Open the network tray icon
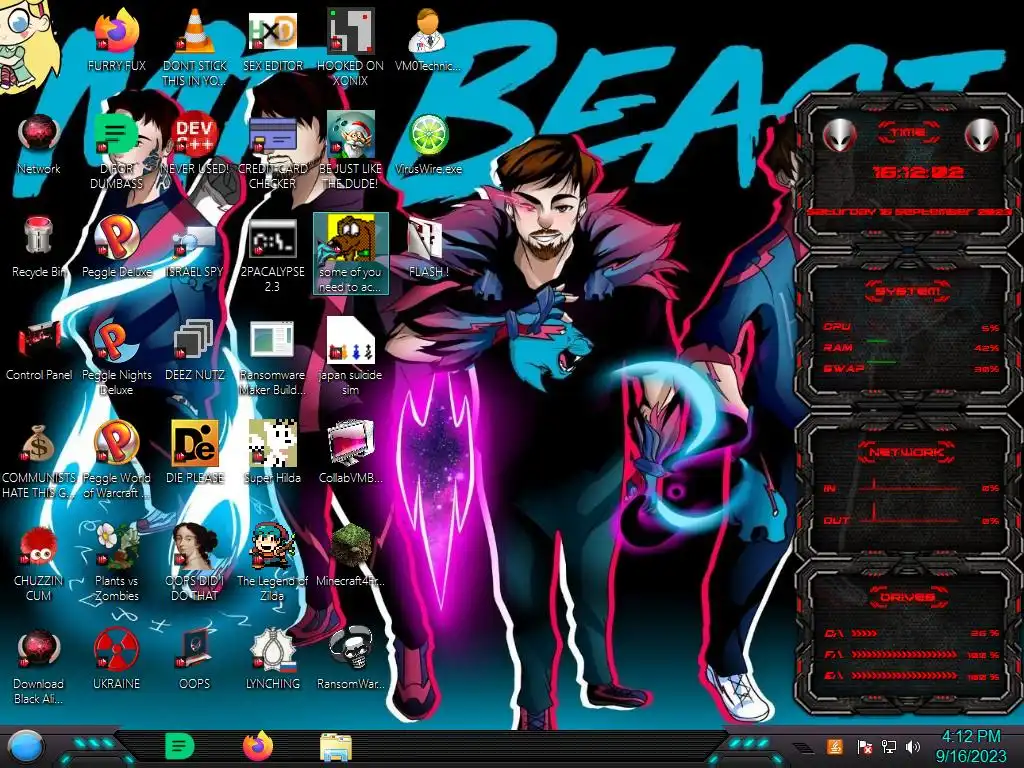The width and height of the screenshot is (1024, 768). [889, 747]
